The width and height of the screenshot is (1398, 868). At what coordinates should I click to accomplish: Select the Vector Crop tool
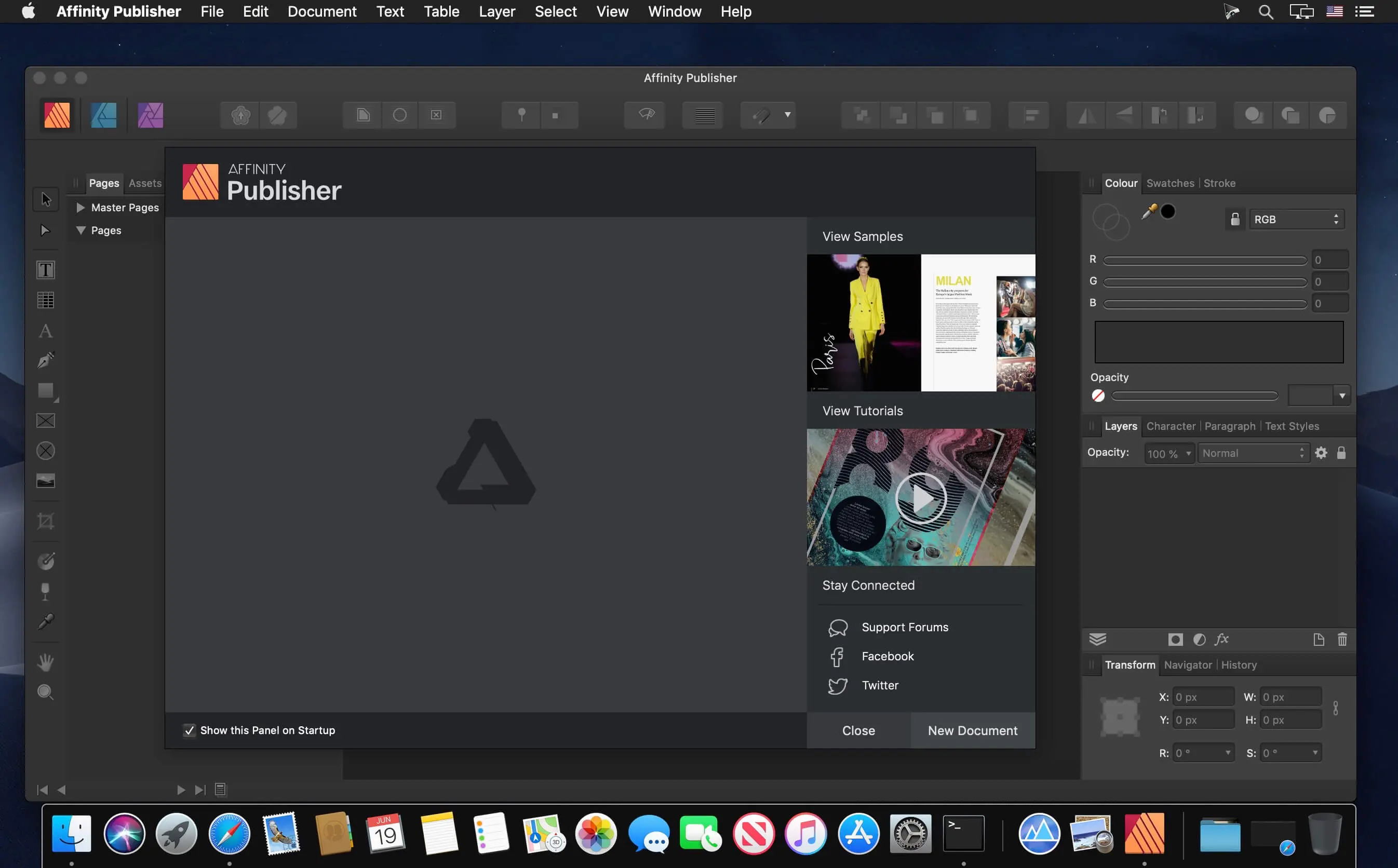(x=45, y=521)
